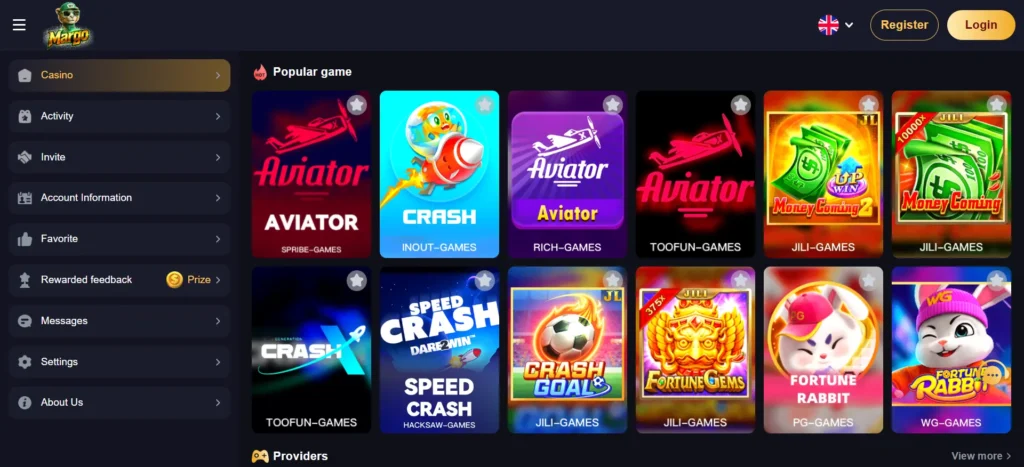Click the Prize coin icon
The height and width of the screenshot is (467, 1024).
point(174,280)
